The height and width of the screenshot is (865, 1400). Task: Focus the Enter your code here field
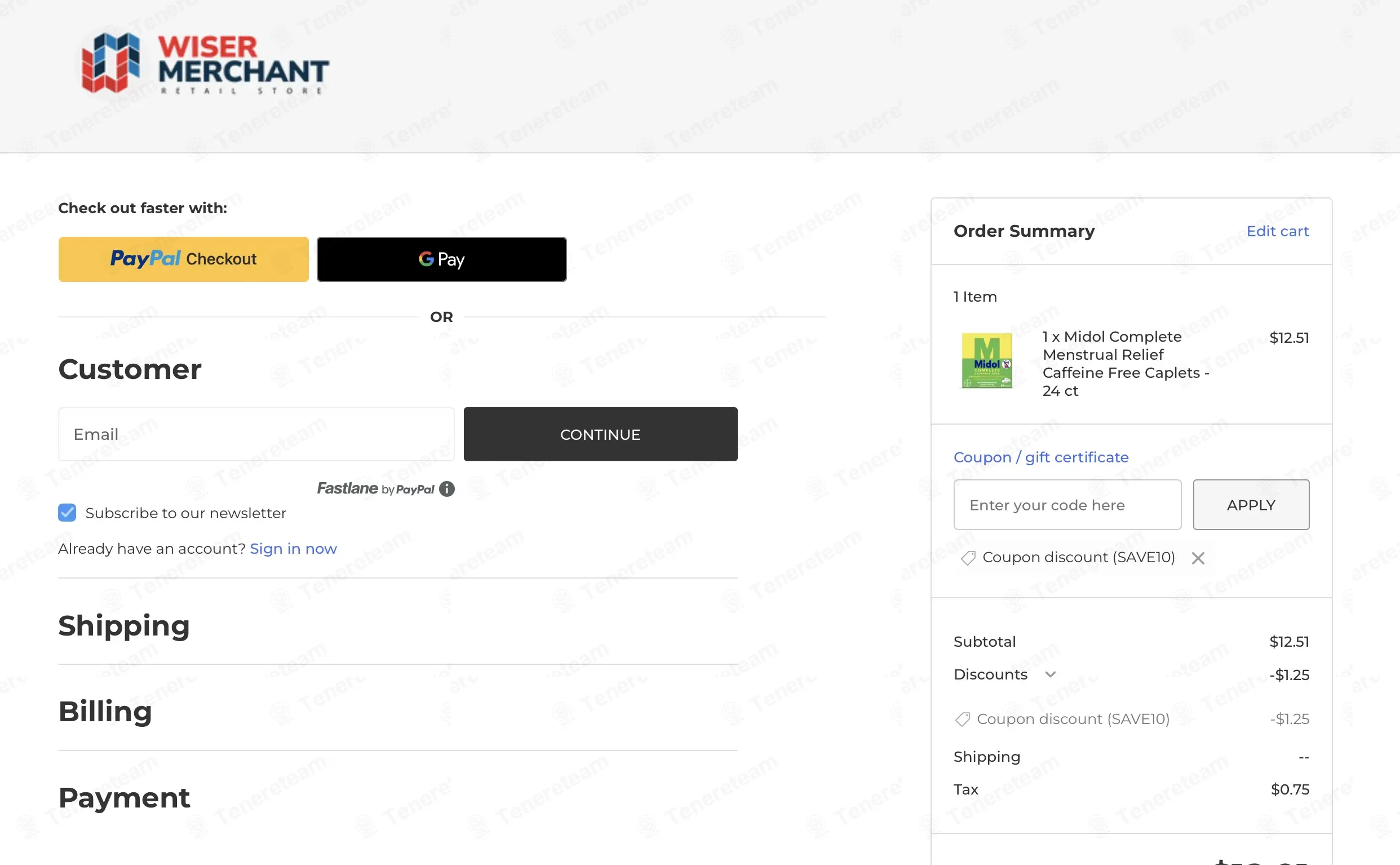1067,505
